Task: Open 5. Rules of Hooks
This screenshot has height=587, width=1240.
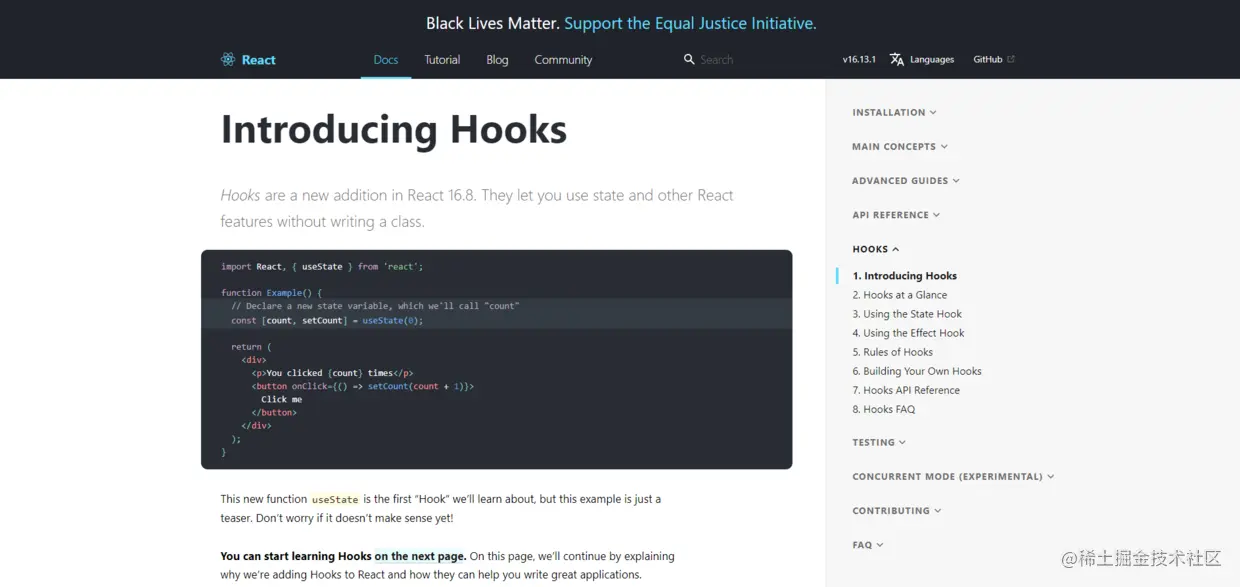Action: tap(892, 352)
